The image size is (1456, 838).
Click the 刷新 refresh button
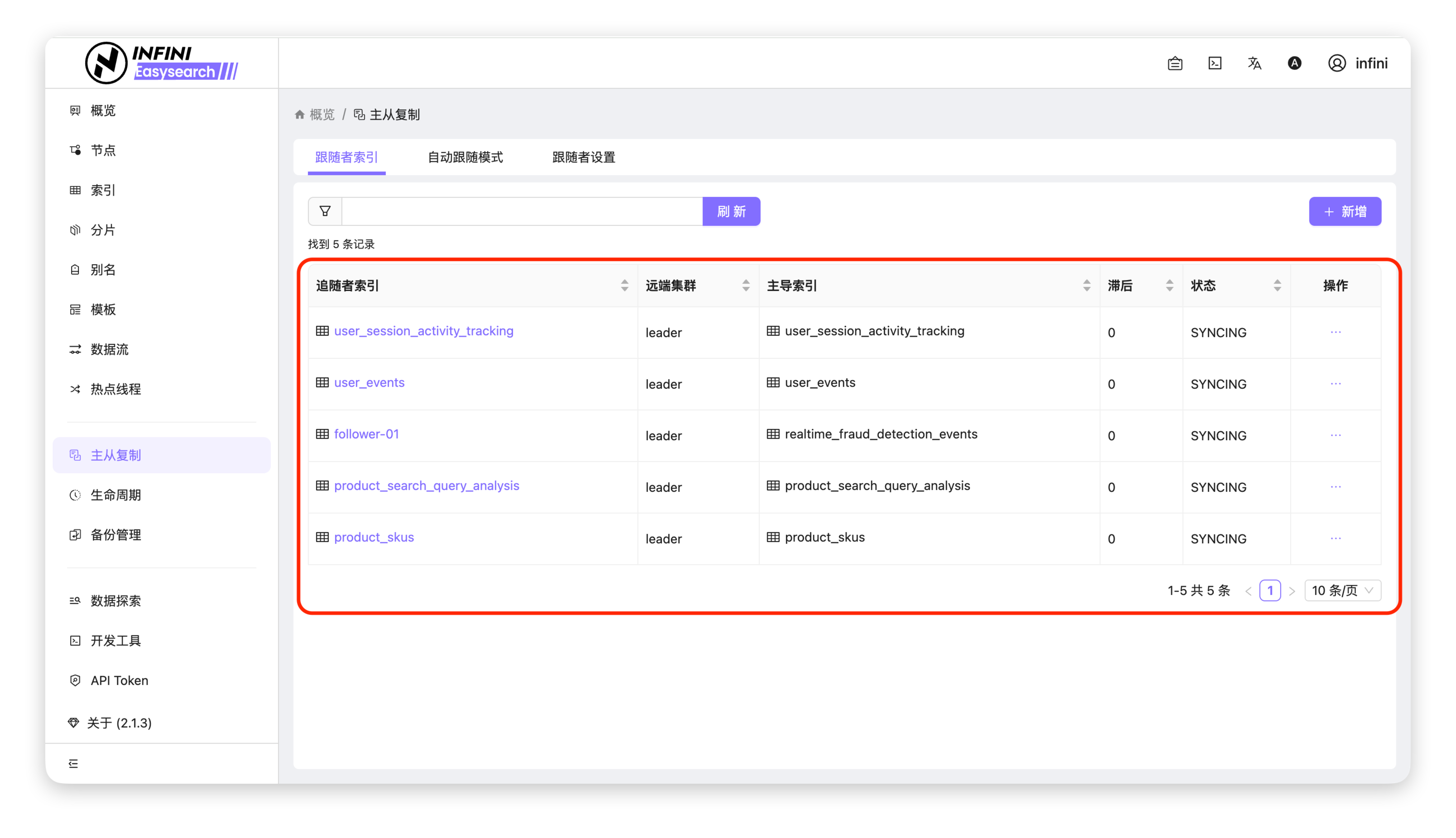click(731, 211)
